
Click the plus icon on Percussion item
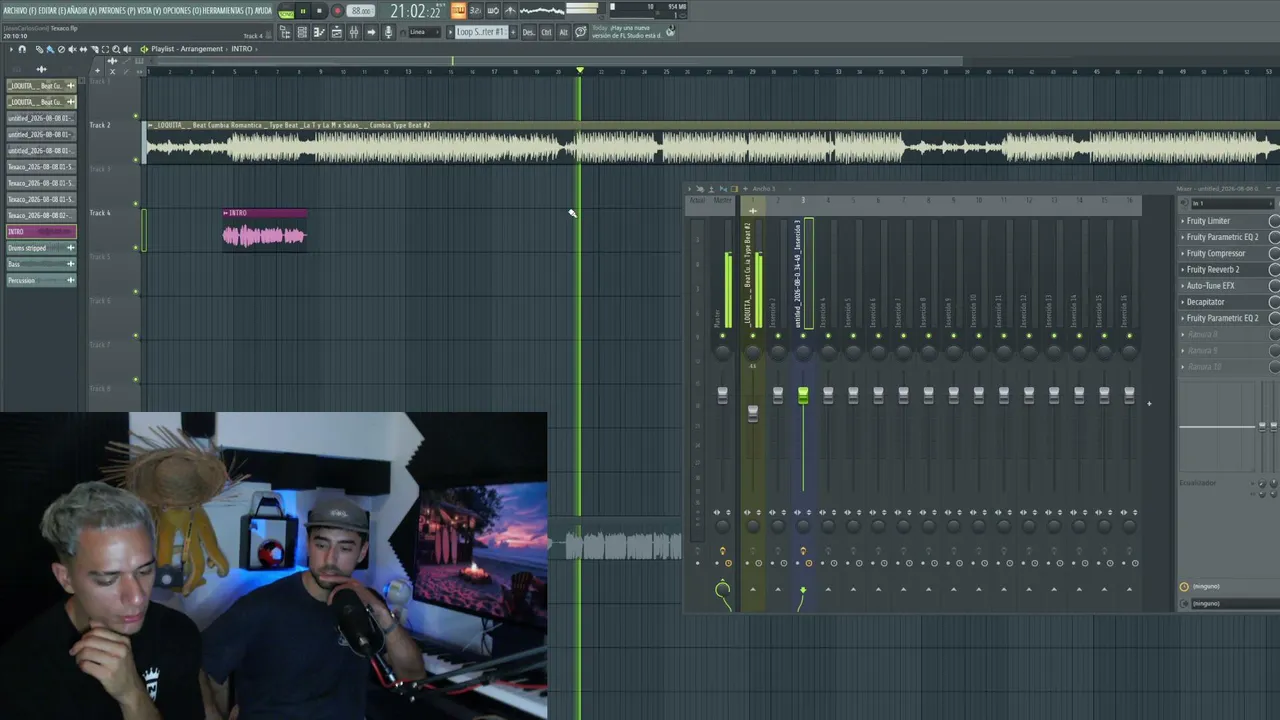(x=70, y=280)
